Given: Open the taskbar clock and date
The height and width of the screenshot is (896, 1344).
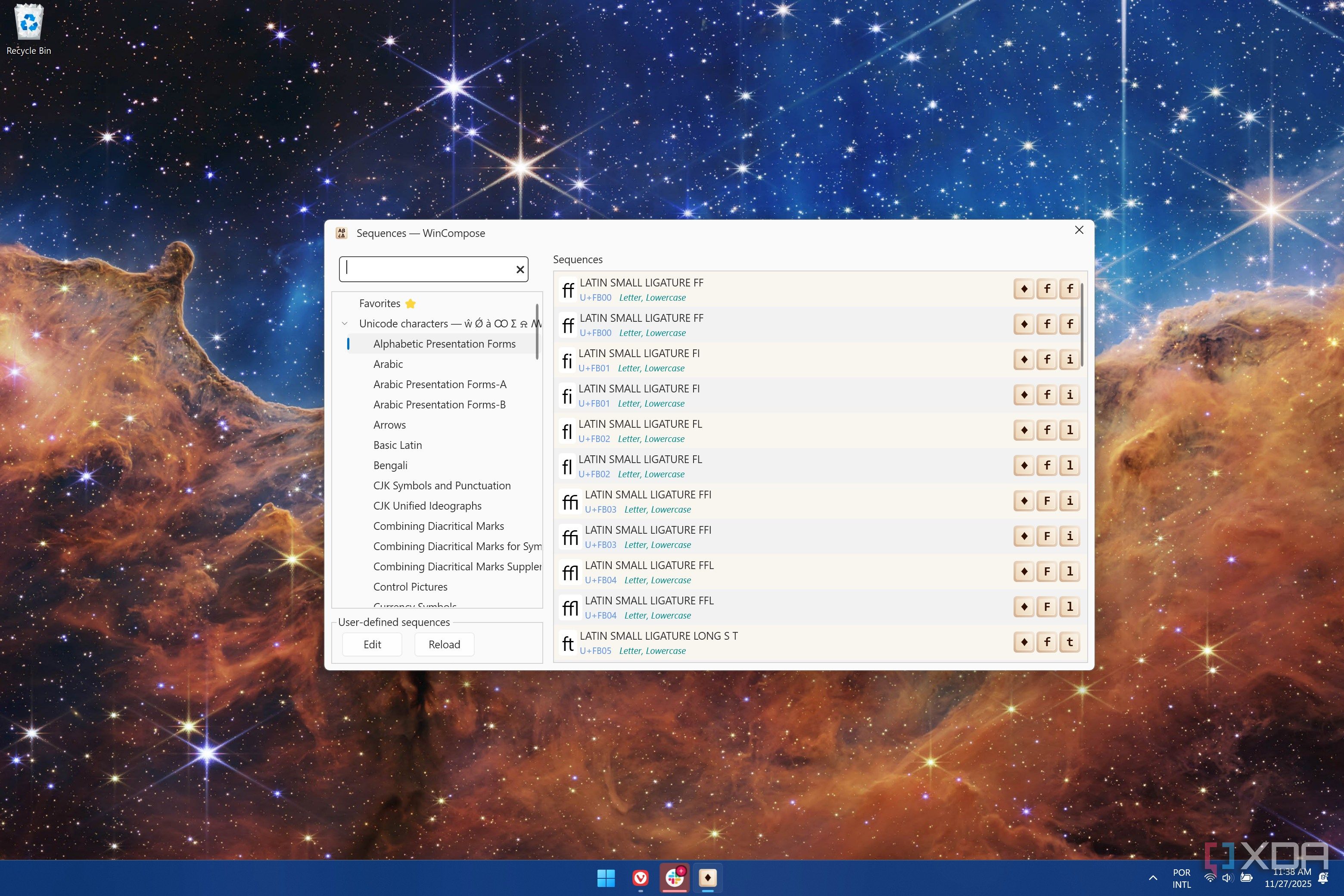Looking at the screenshot, I should [x=1288, y=878].
